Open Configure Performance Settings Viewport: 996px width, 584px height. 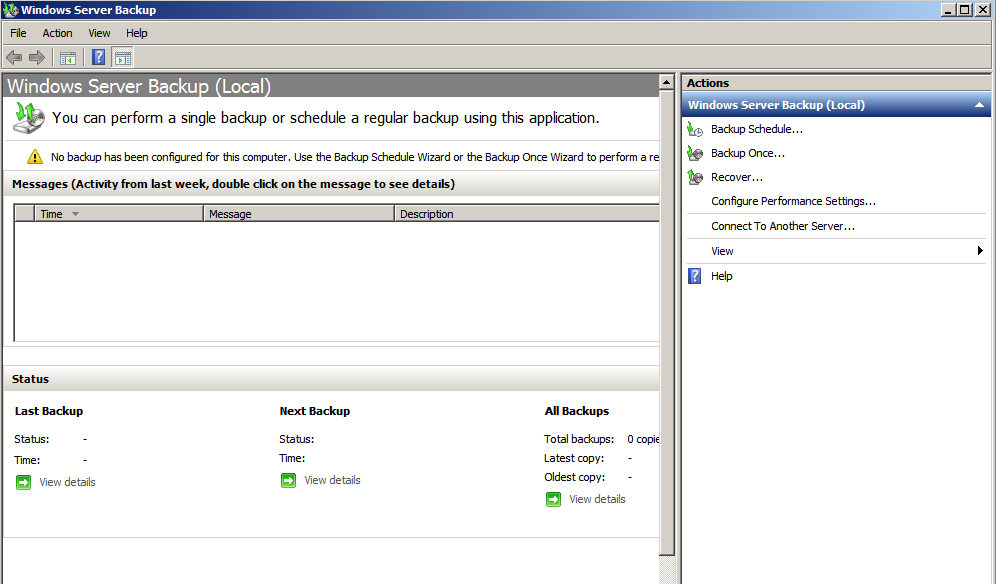tap(793, 201)
